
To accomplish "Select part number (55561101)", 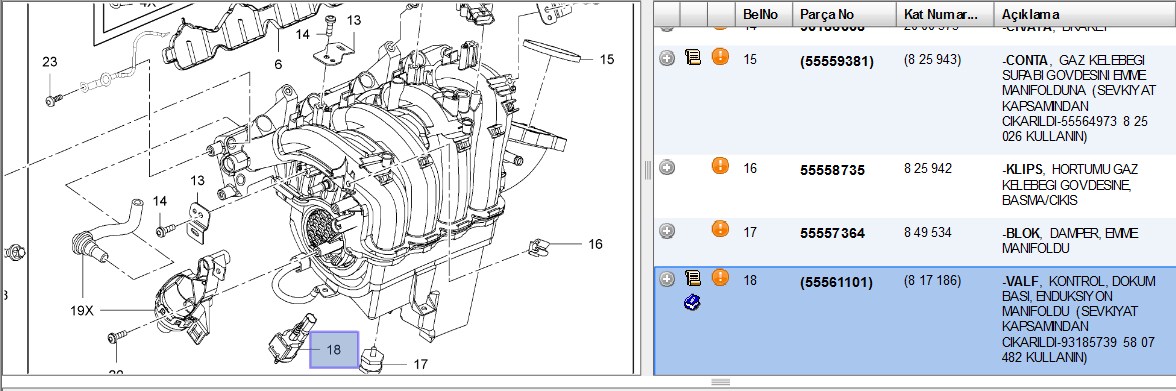I will tap(837, 283).
